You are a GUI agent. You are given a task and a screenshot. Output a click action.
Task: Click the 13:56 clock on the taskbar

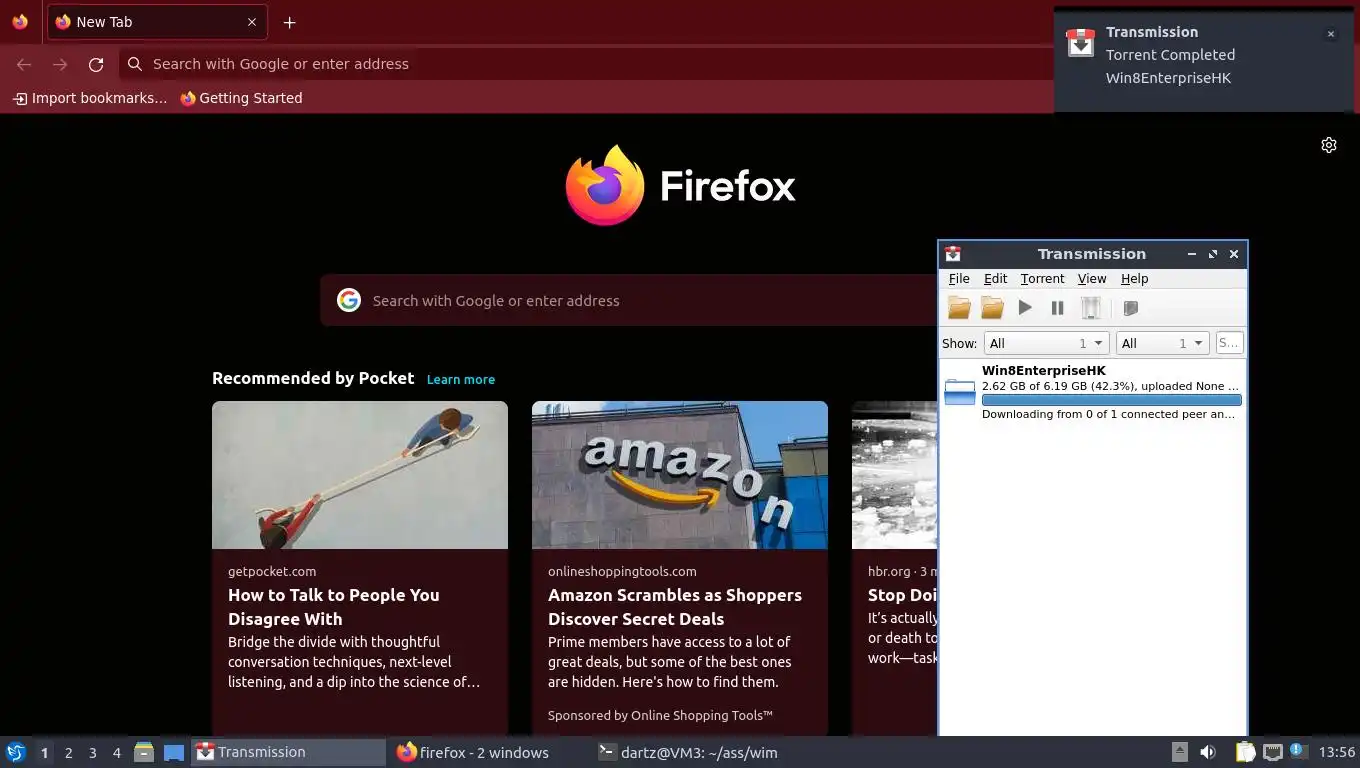pyautogui.click(x=1337, y=752)
